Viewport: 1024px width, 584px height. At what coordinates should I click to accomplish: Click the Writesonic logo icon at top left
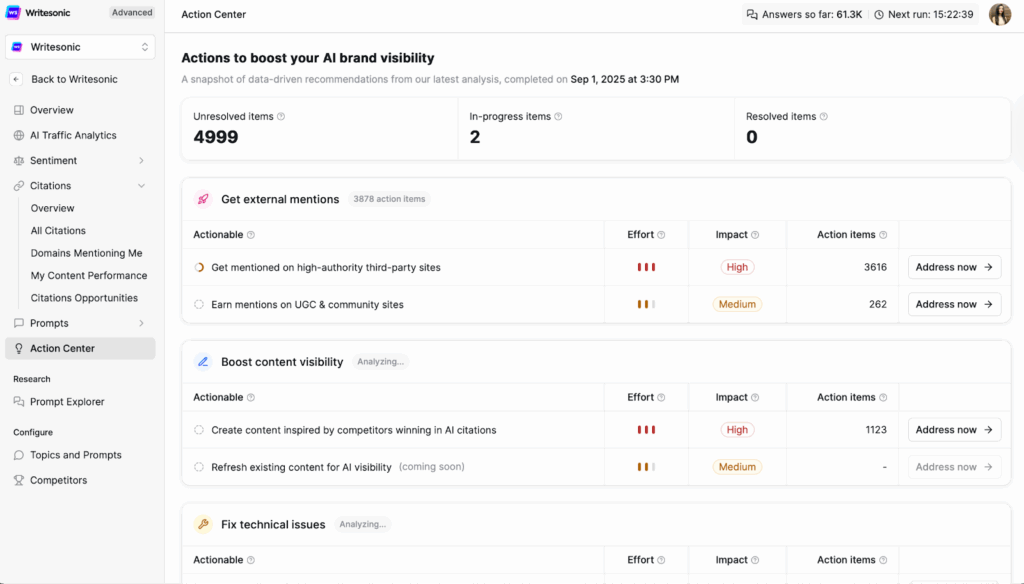pyautogui.click(x=15, y=13)
